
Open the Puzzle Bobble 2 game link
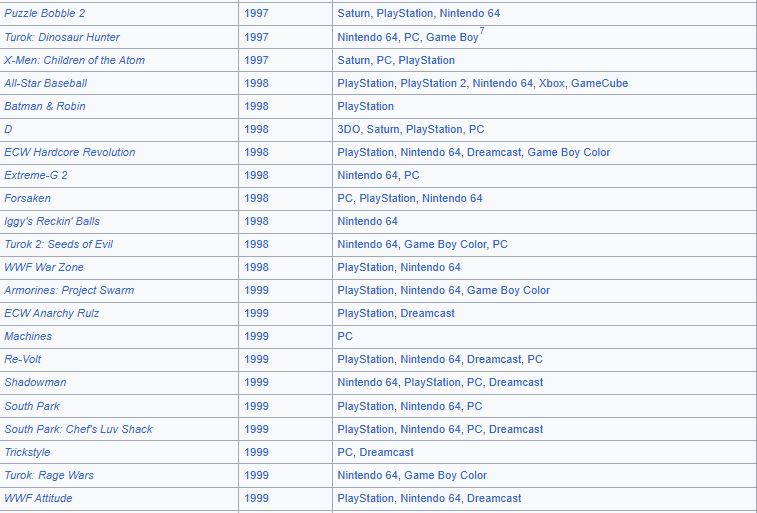[x=44, y=14]
